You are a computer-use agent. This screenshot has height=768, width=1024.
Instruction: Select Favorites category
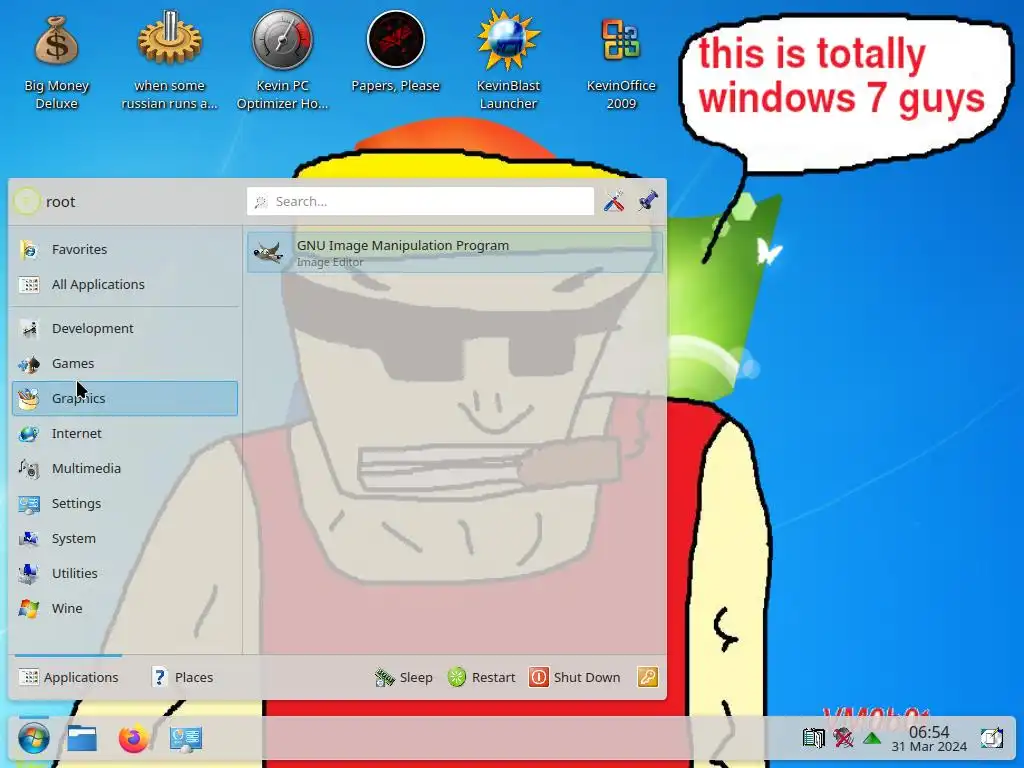pos(125,249)
